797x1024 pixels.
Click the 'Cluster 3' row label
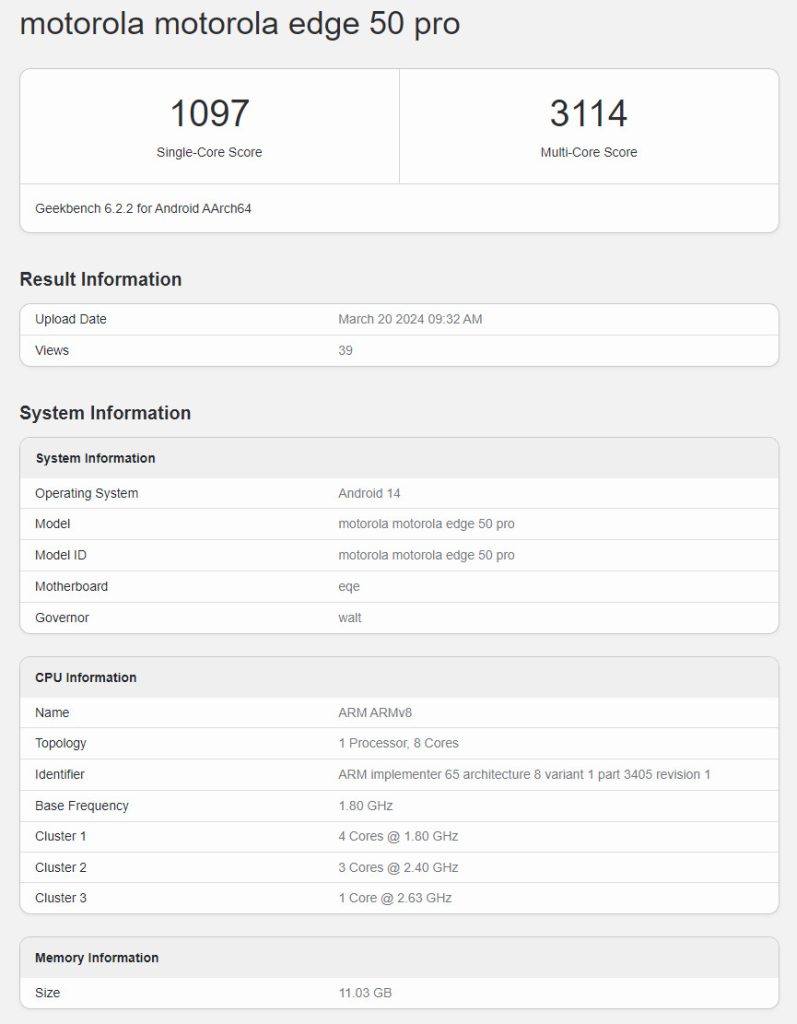(x=61, y=898)
